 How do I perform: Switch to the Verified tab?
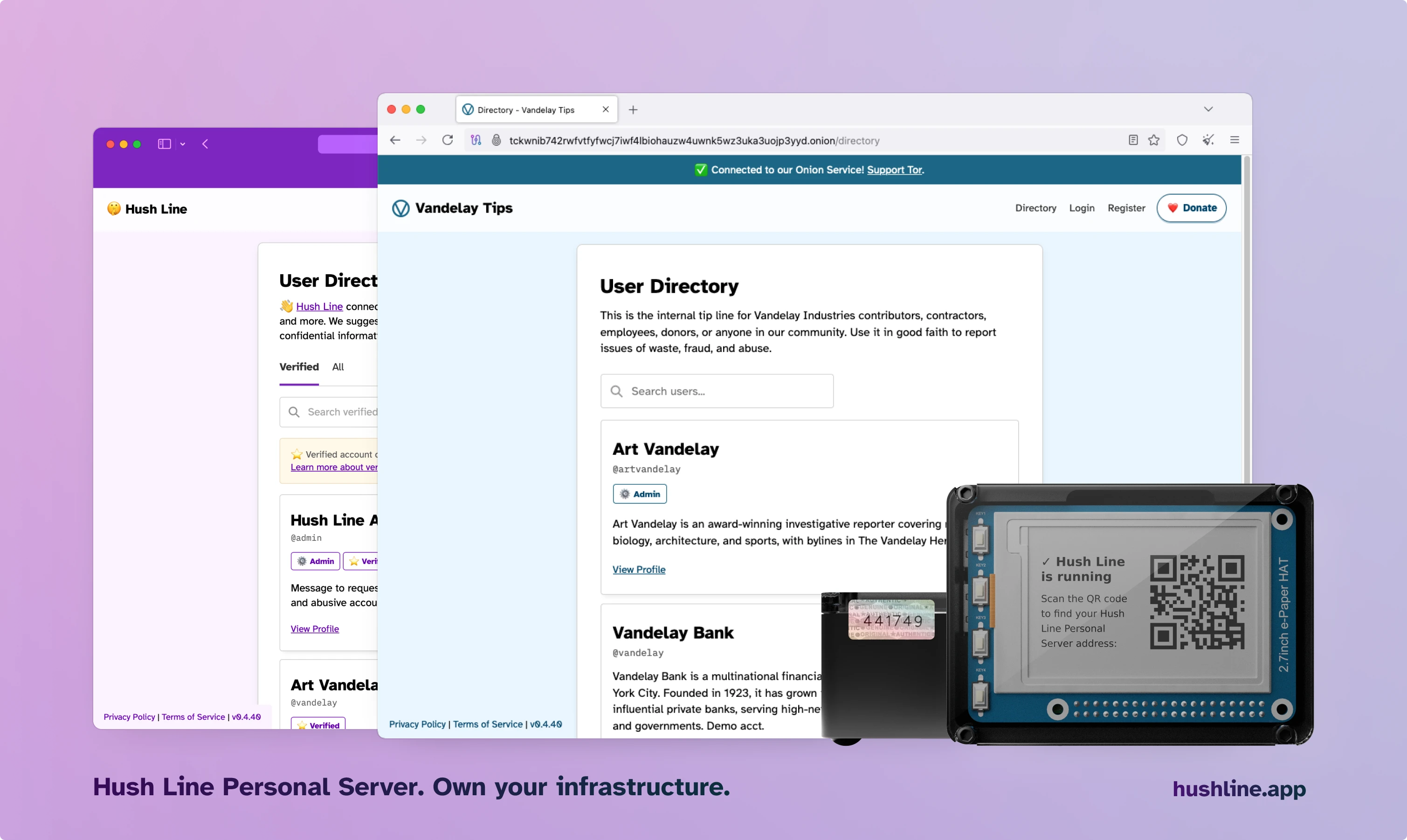[299, 367]
